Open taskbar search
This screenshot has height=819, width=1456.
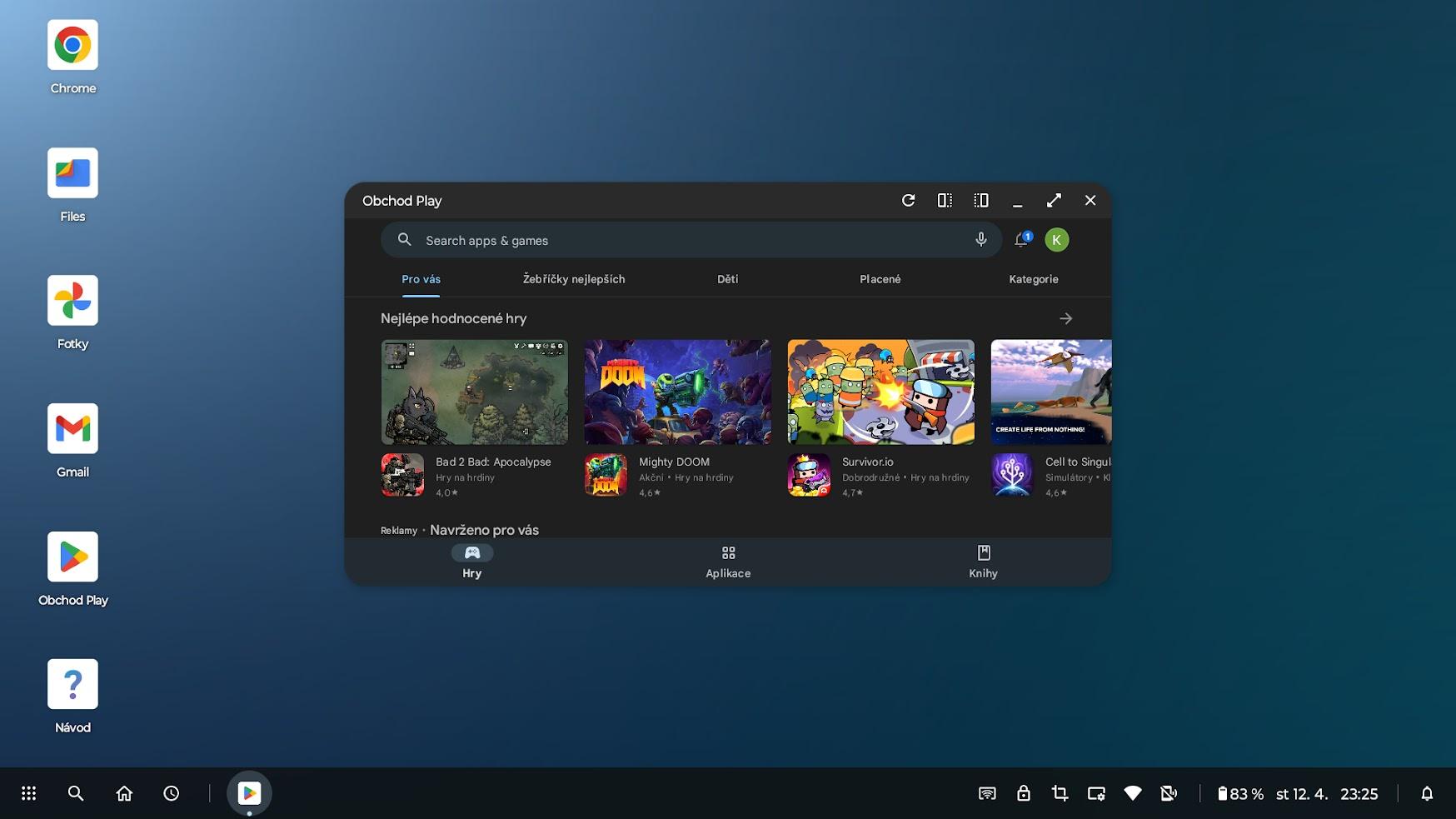click(x=76, y=793)
